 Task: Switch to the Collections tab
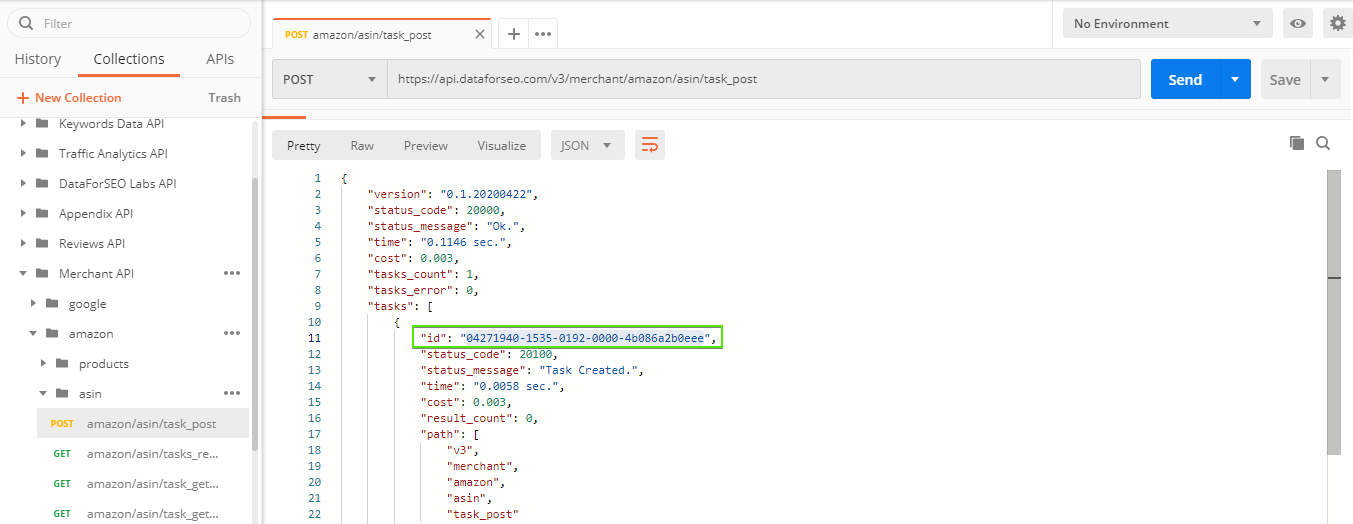129,59
